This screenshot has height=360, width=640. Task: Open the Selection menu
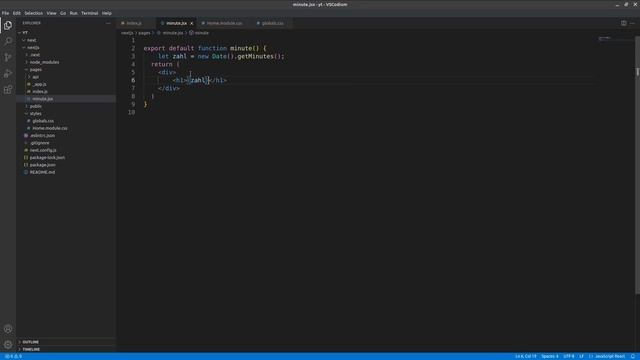click(33, 13)
